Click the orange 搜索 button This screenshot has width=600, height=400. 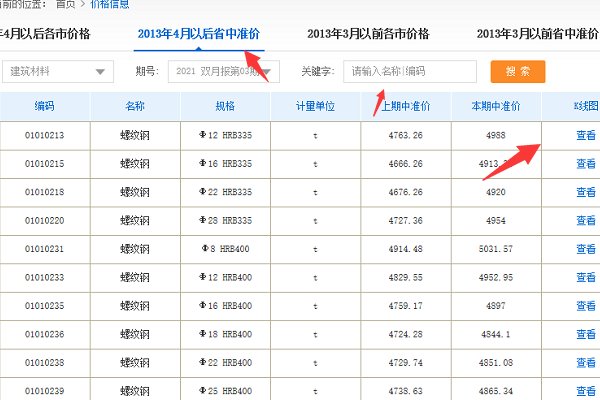coord(518,72)
